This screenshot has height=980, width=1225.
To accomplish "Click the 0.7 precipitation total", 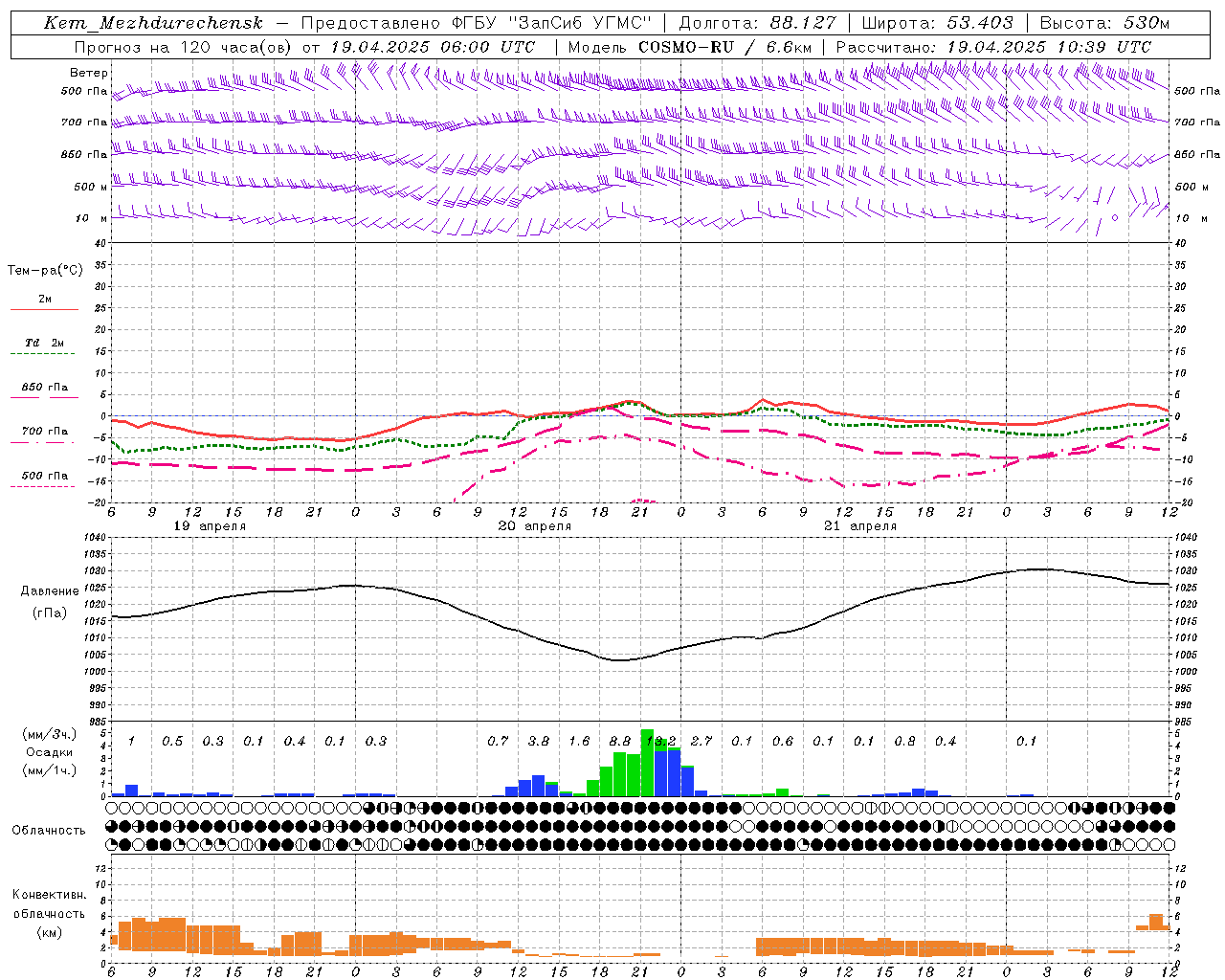I will pos(498,742).
